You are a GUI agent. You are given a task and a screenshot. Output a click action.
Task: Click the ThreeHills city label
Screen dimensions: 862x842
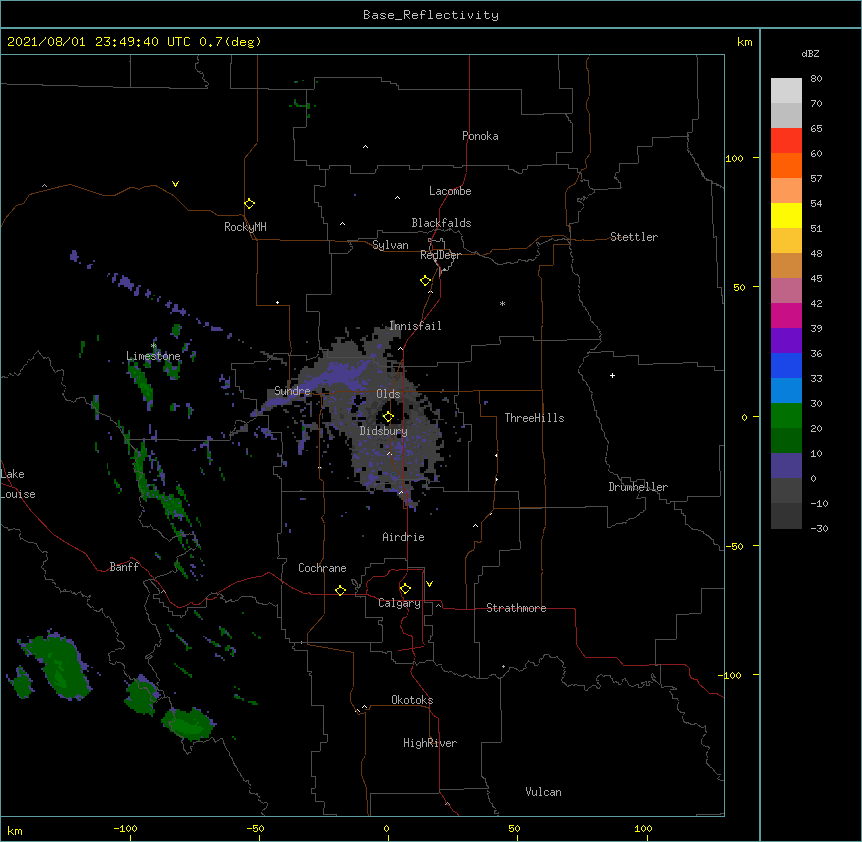pyautogui.click(x=534, y=418)
